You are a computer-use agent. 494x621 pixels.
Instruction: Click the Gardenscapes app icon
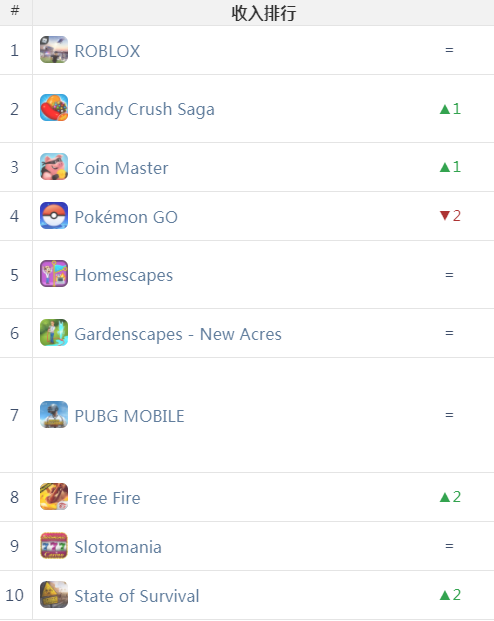(54, 333)
